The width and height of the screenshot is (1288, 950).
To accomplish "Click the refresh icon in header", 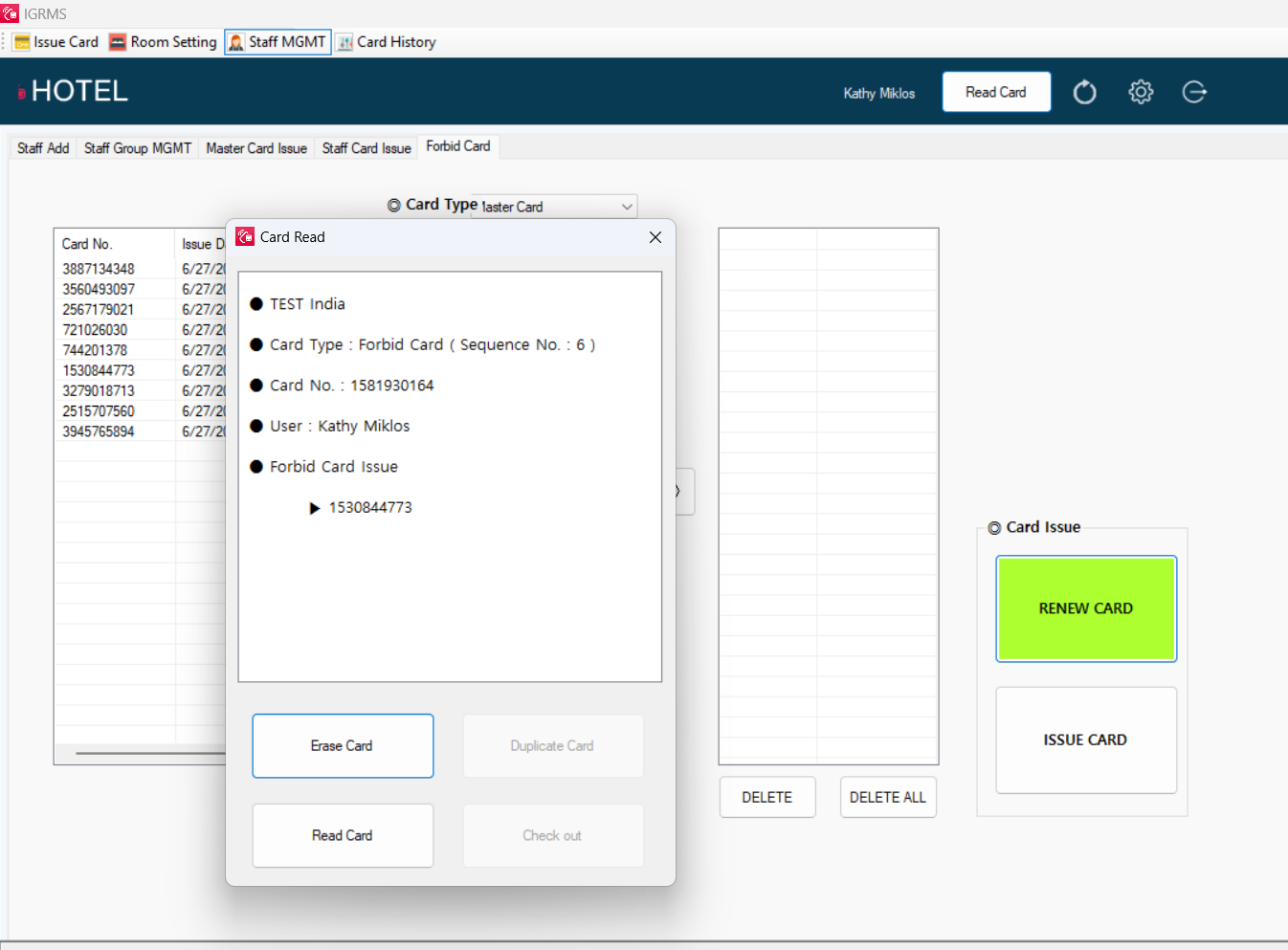I will pyautogui.click(x=1084, y=92).
